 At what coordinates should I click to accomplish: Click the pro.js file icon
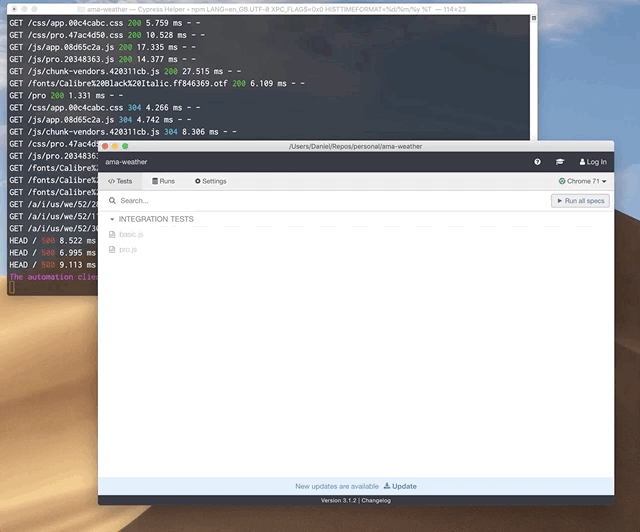[112, 249]
